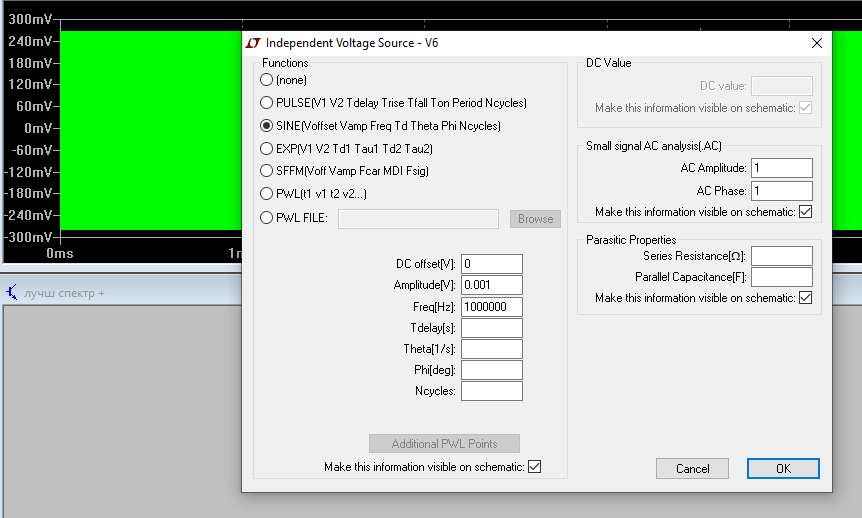This screenshot has width=862, height=518.
Task: Click the -60mV axis label on the waveform plot
Action: click(x=32, y=150)
